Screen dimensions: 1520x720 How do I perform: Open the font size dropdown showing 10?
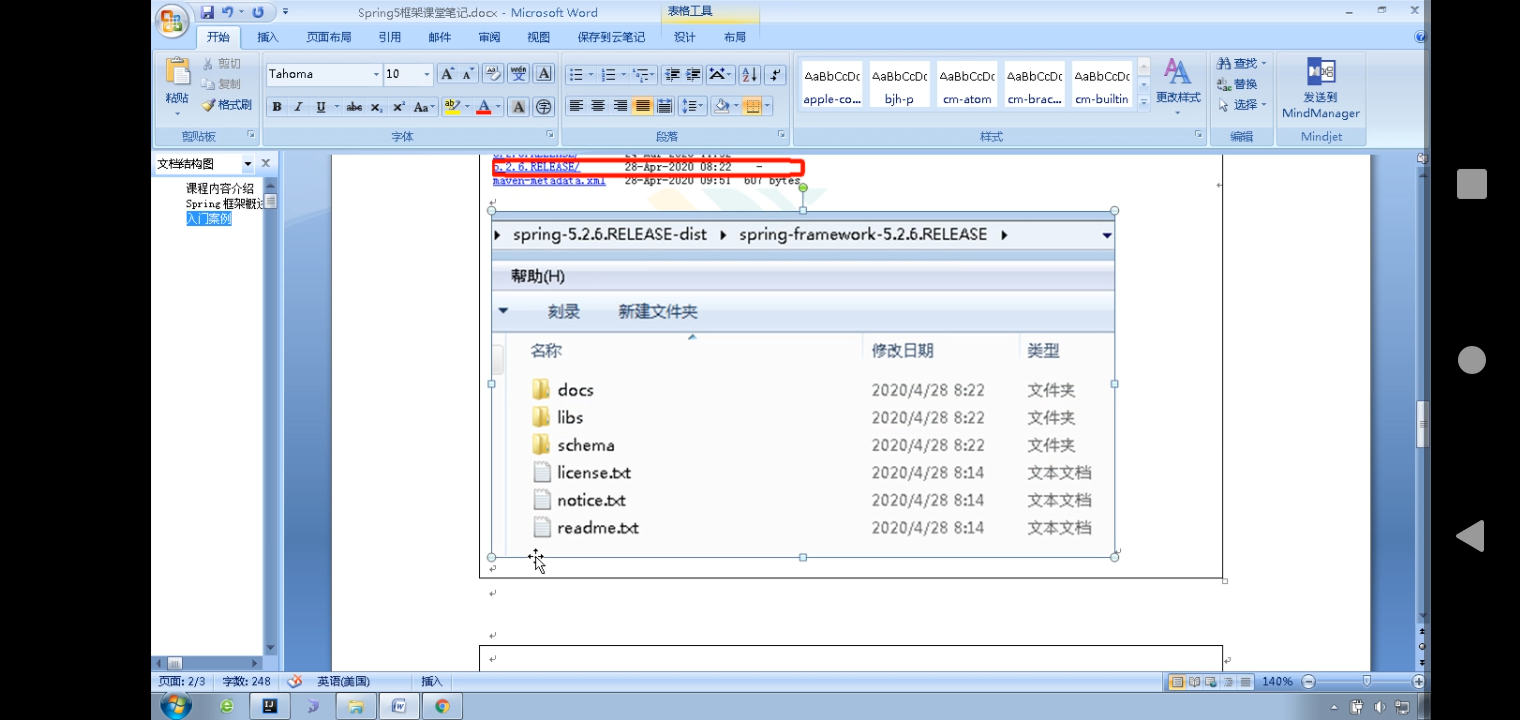(427, 75)
